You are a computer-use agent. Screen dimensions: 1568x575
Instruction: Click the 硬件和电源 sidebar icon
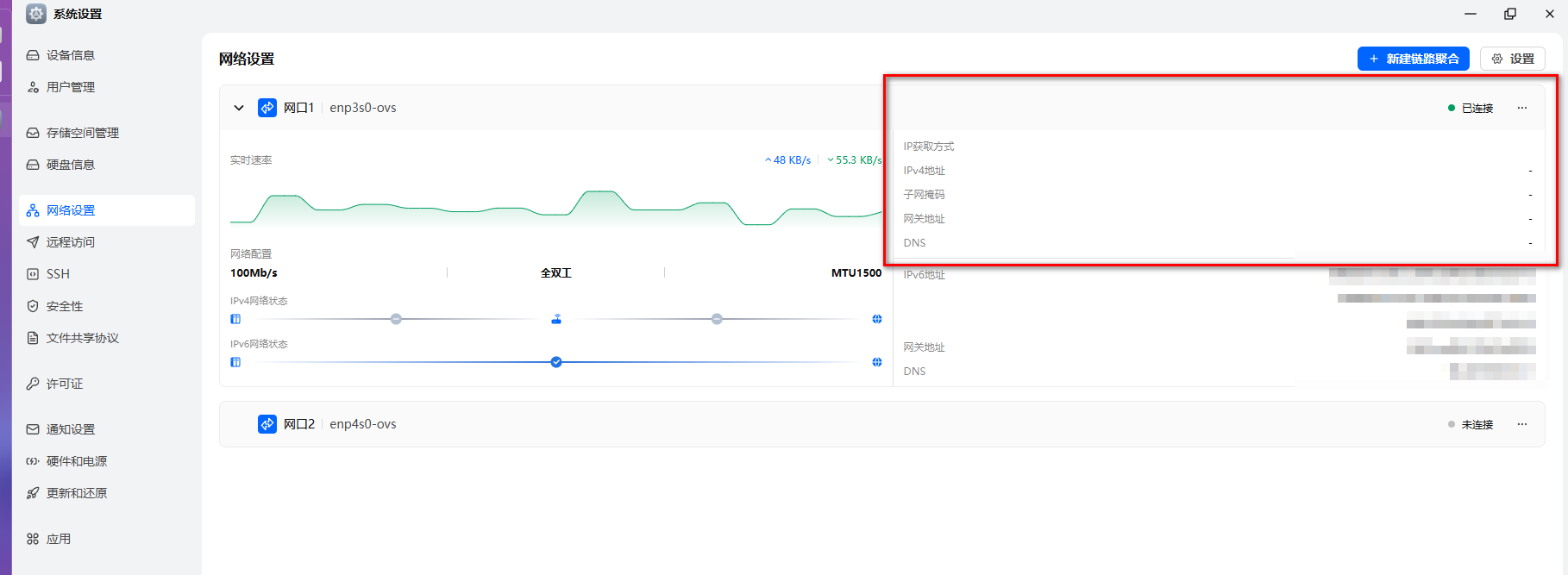(33, 461)
